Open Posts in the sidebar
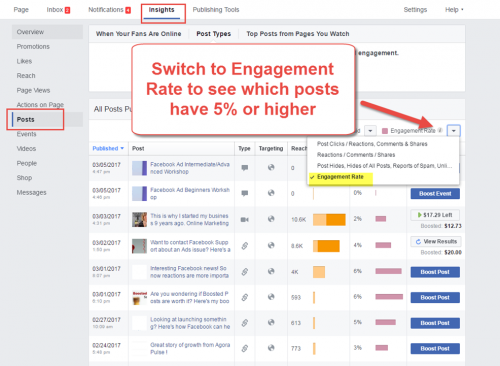Screen dimensions: 500x366 coord(26,119)
